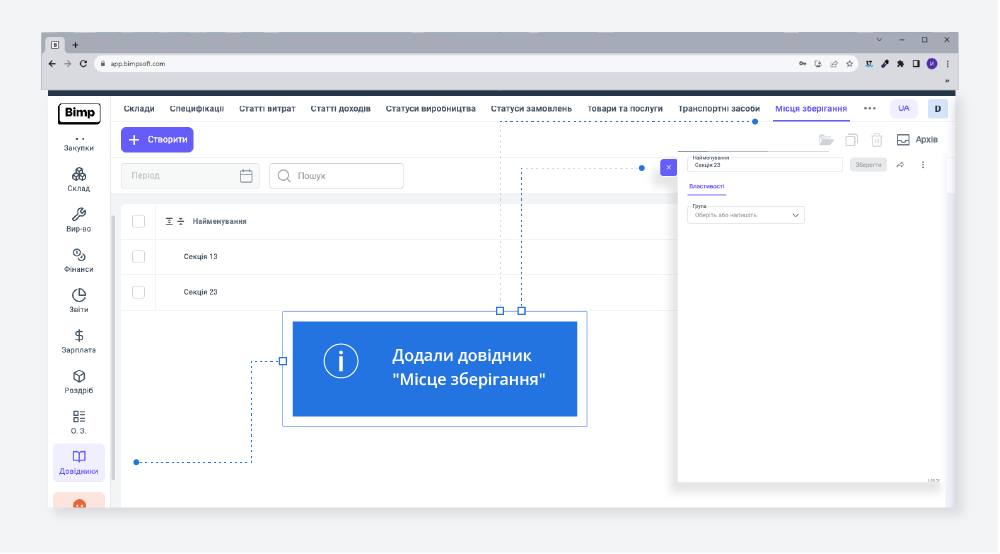Check the checkbox for Секція 23
This screenshot has height=554, width=1000.
tap(138, 292)
